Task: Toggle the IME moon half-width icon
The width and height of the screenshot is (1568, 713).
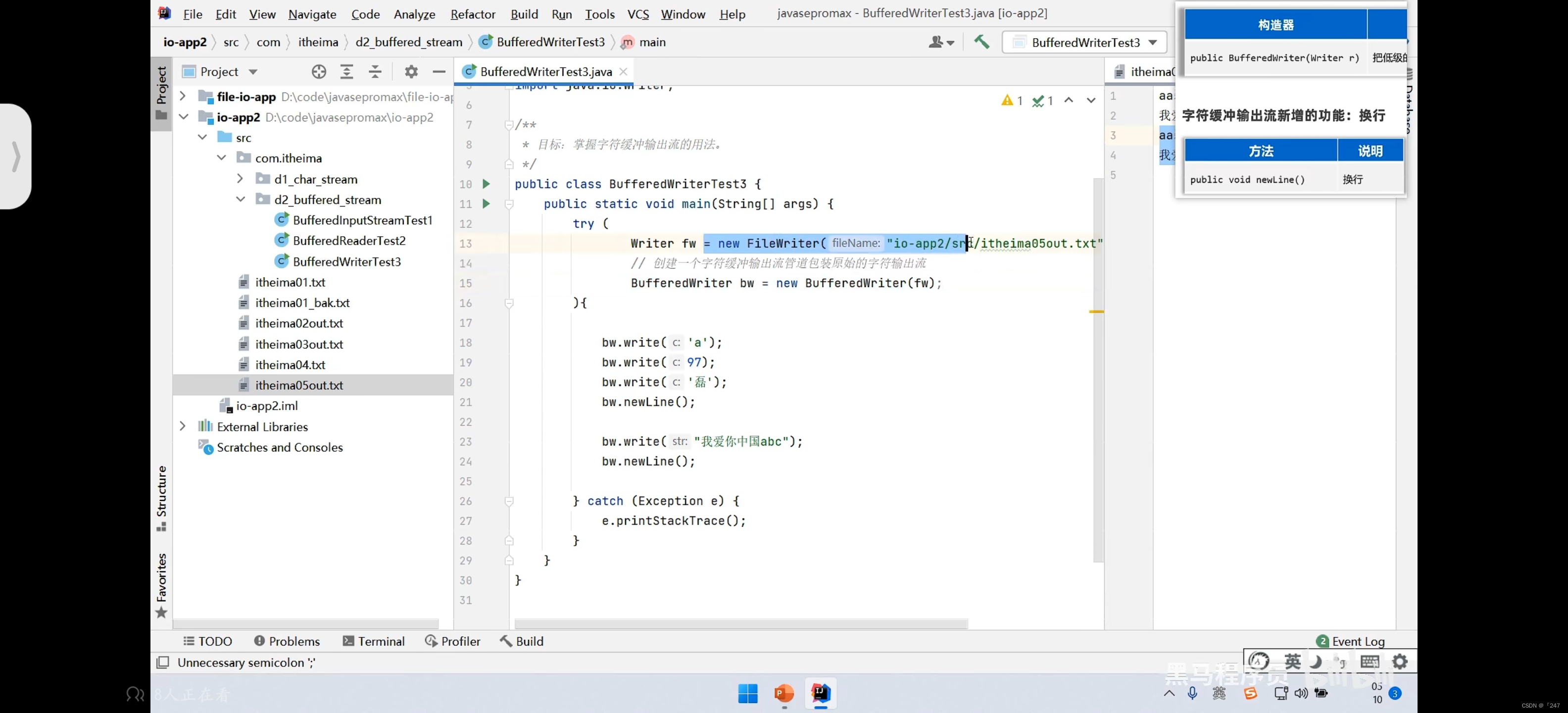Action: pos(1316,661)
